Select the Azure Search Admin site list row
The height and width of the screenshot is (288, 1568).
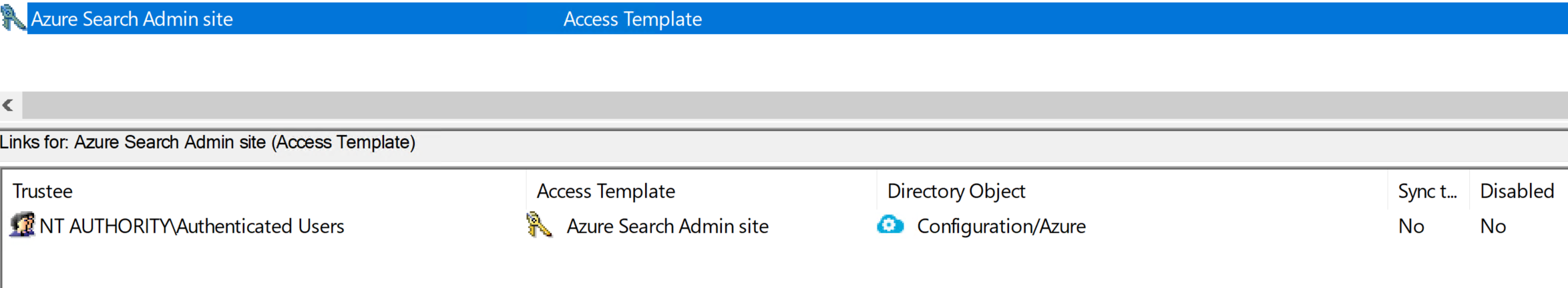click(x=784, y=19)
